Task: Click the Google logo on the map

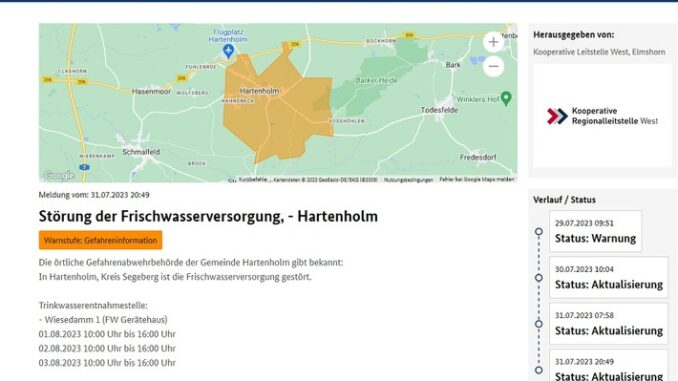Action: 59,176
